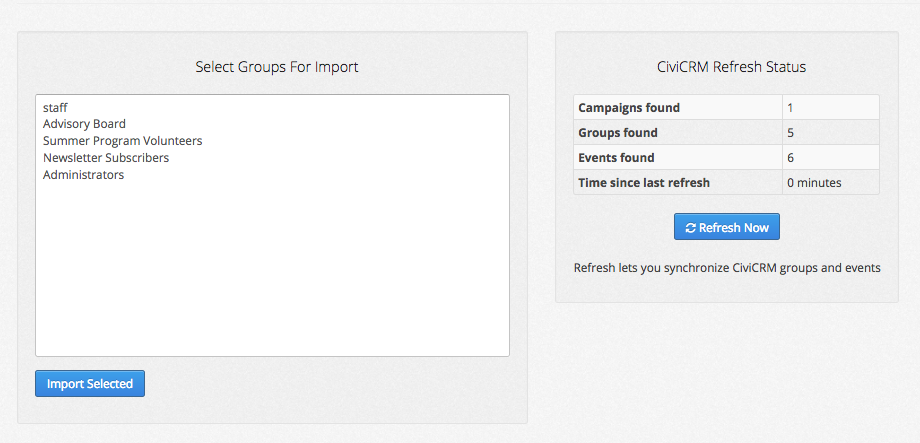Click the Refresh Now button
The image size is (920, 443).
726,227
